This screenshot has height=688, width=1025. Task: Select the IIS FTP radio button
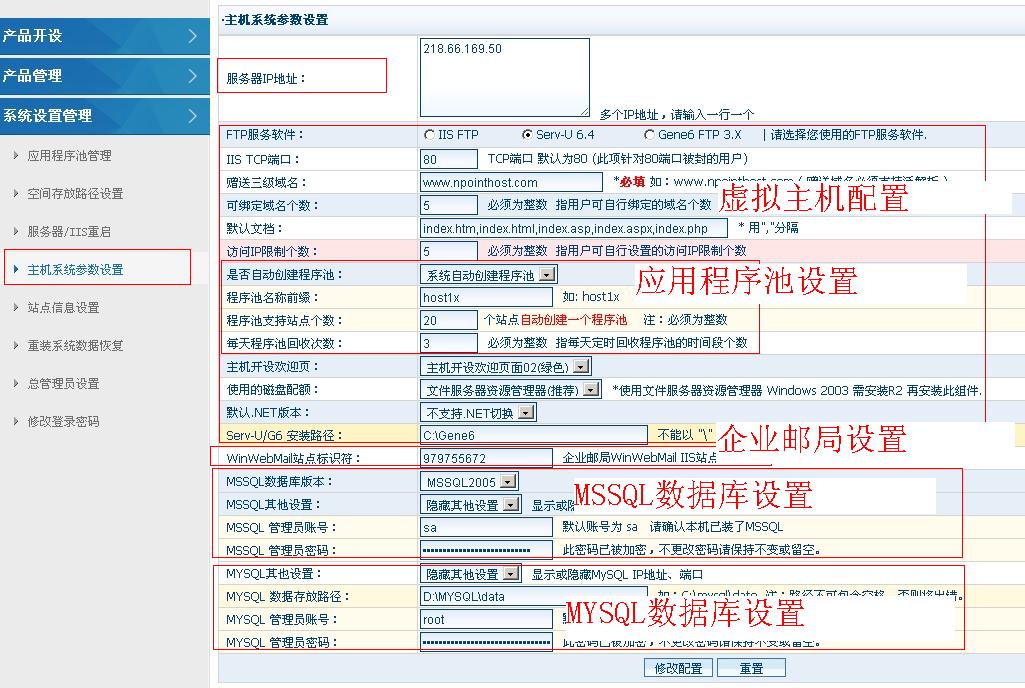coord(430,135)
